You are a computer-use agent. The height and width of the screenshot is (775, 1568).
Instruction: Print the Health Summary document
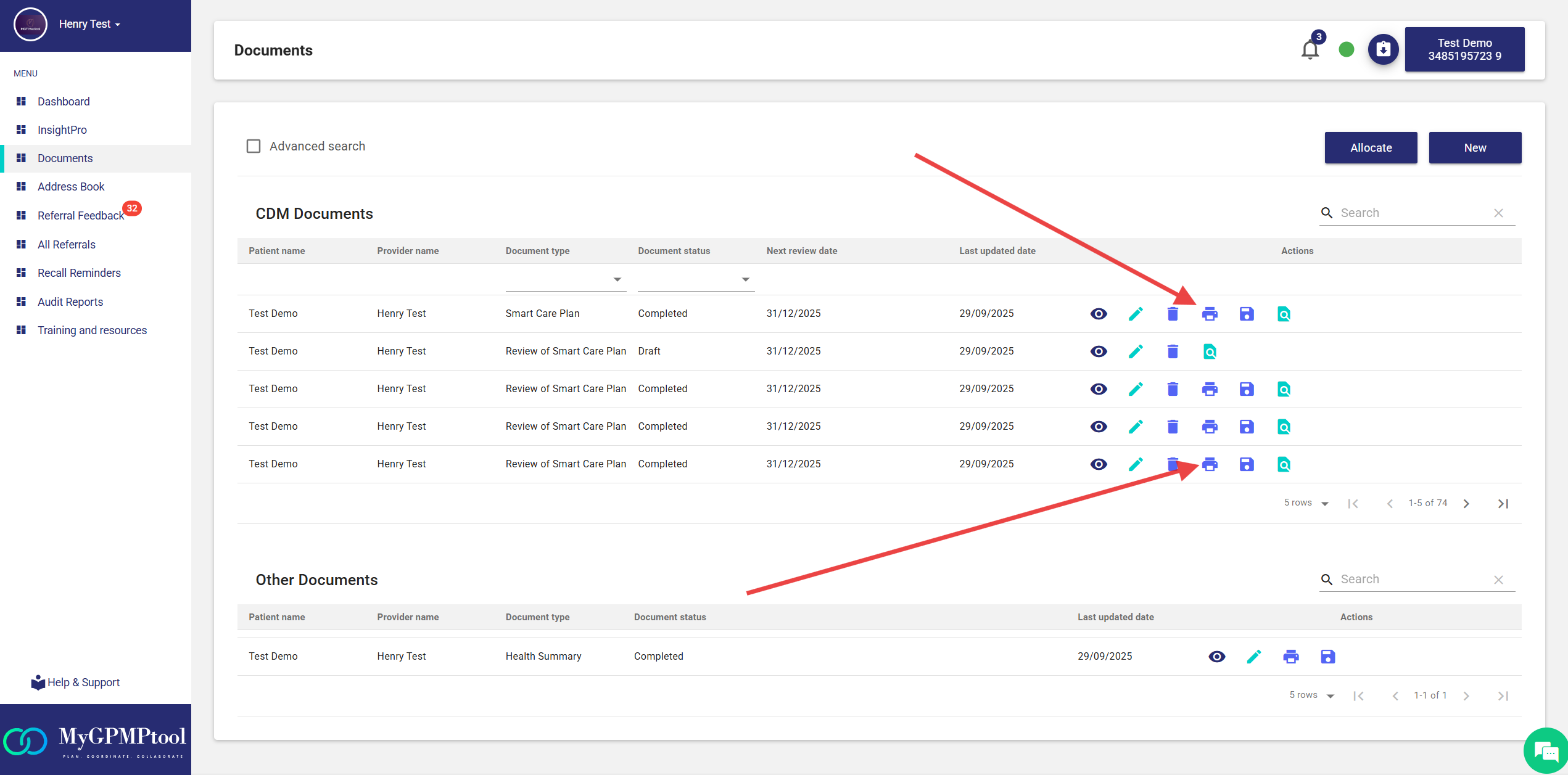pyautogui.click(x=1290, y=657)
